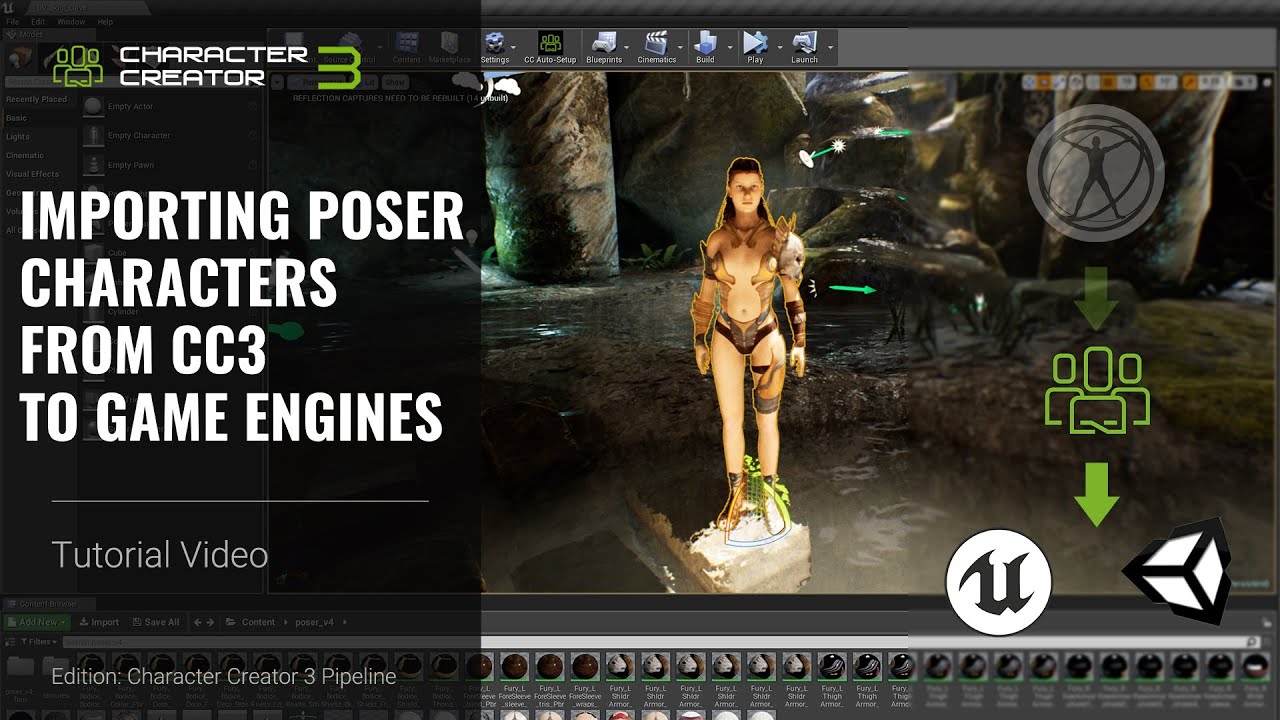Open the Settings toolbar button

[x=495, y=47]
